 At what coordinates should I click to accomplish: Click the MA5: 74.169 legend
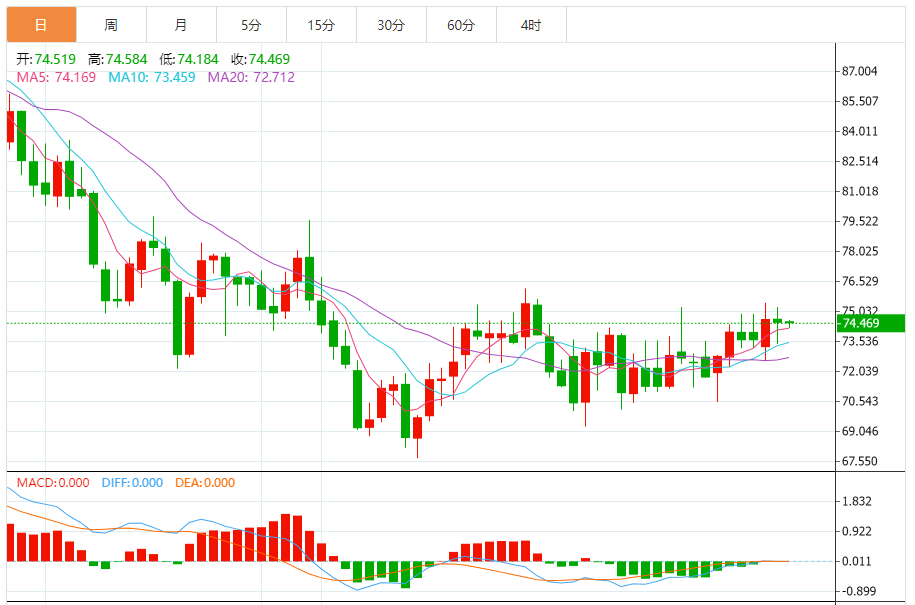[56, 77]
